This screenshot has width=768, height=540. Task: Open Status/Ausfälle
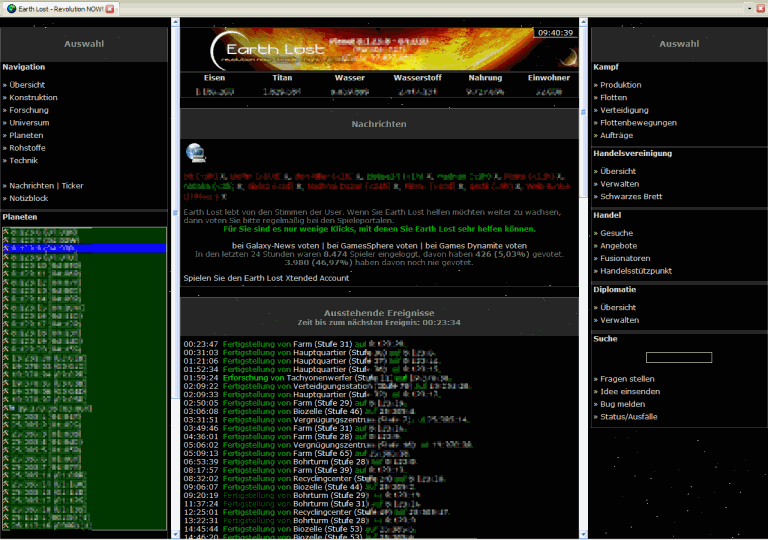point(628,417)
